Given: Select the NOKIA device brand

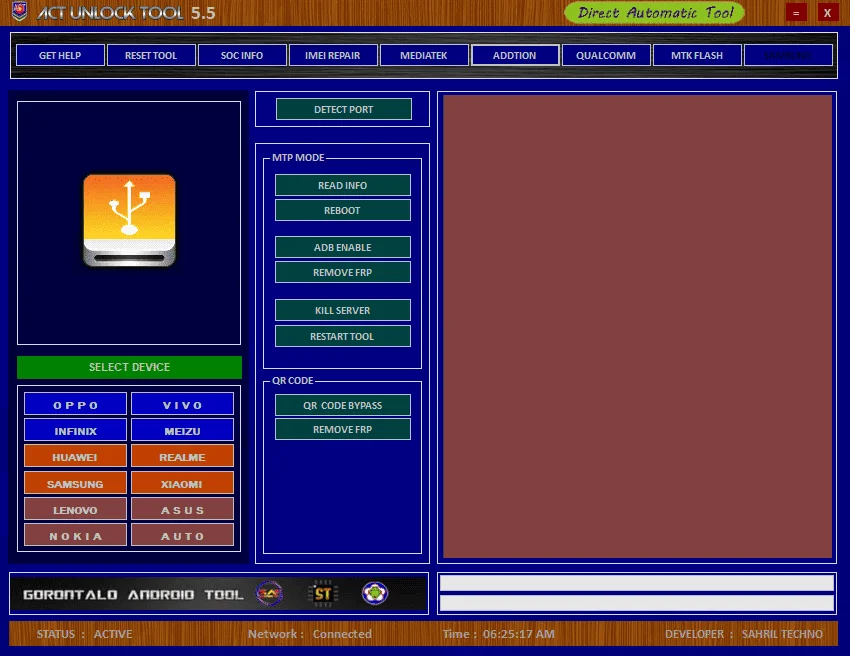Looking at the screenshot, I should coord(75,535).
